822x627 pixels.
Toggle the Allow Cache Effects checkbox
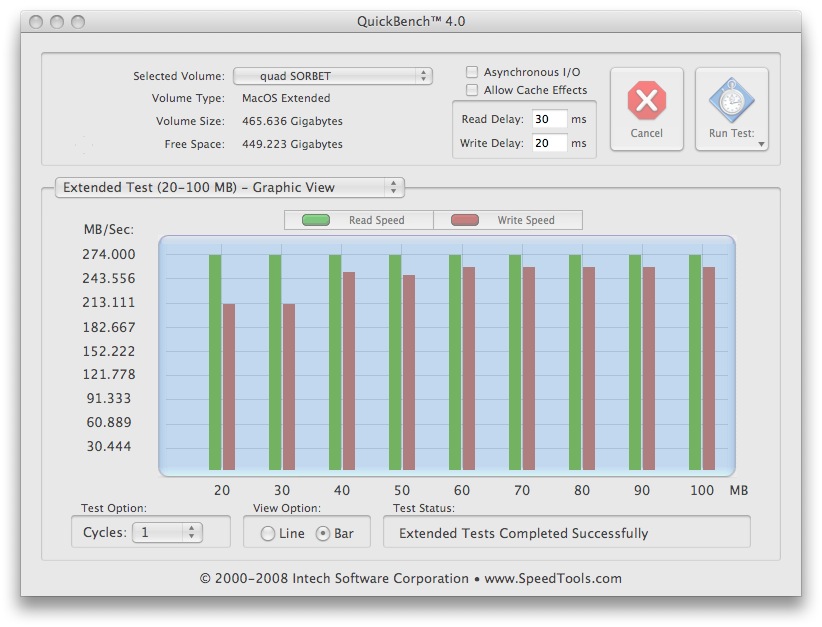472,91
